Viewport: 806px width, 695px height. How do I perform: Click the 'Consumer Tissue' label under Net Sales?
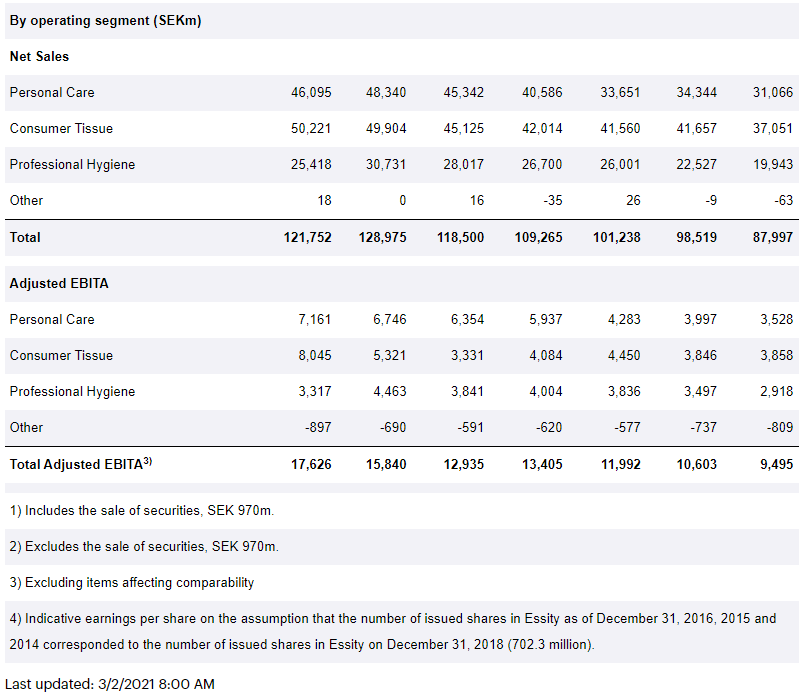[x=61, y=129]
